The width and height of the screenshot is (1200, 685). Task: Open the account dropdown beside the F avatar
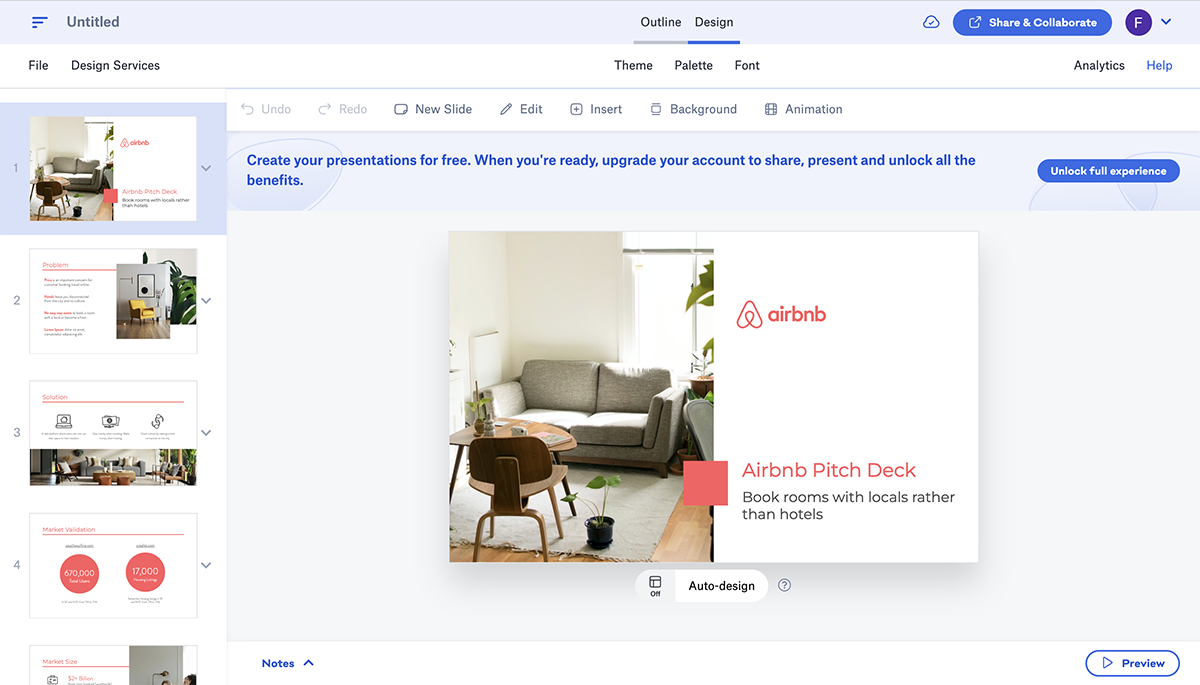click(1166, 21)
